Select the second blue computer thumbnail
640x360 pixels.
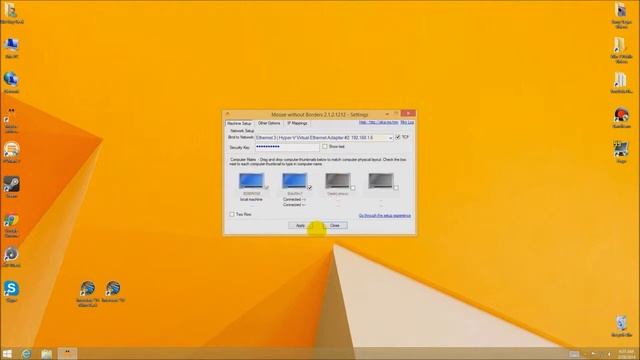pyautogui.click(x=294, y=181)
